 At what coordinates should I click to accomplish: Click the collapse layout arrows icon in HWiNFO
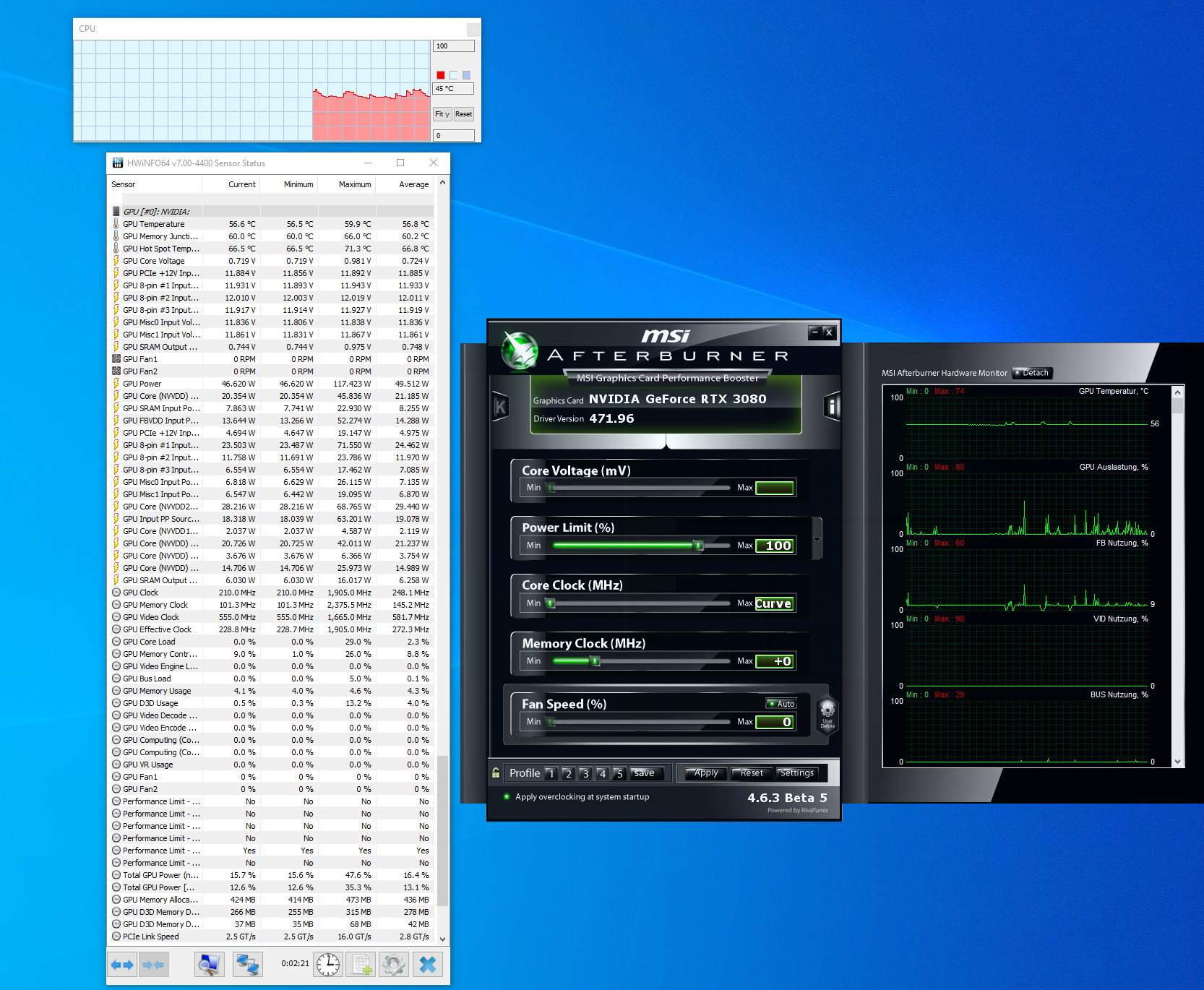tap(152, 964)
